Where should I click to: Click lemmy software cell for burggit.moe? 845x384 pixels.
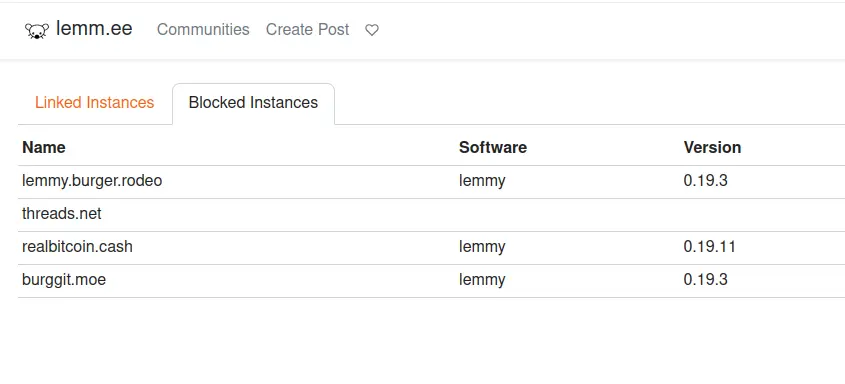(x=482, y=280)
